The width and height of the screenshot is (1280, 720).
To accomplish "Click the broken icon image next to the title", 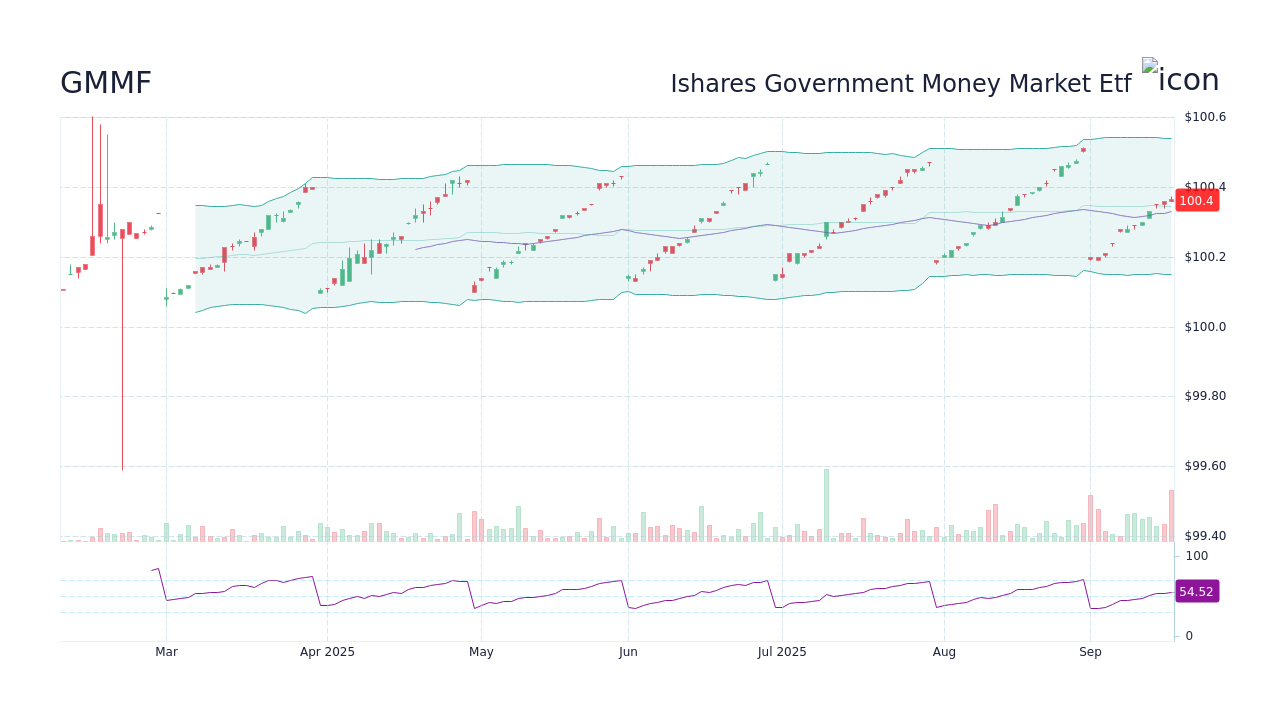I will click(1181, 77).
